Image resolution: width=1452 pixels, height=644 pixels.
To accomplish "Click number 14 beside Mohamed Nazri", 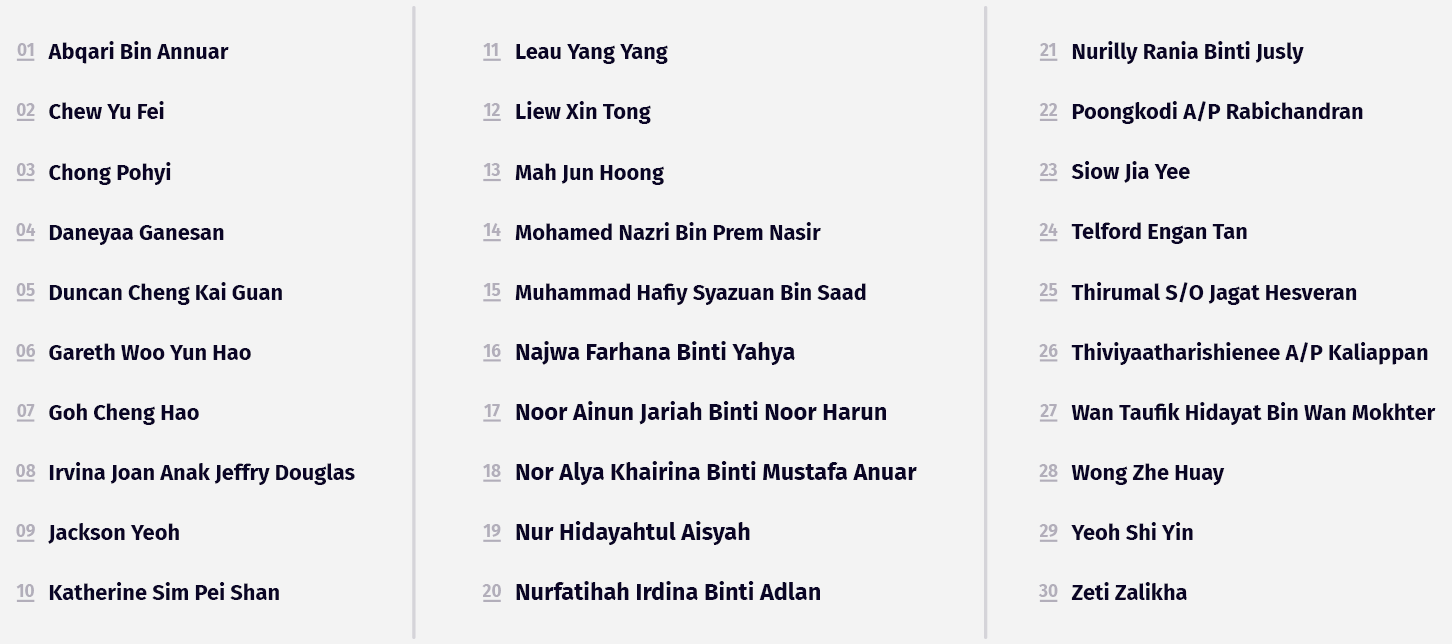I will pos(492,232).
